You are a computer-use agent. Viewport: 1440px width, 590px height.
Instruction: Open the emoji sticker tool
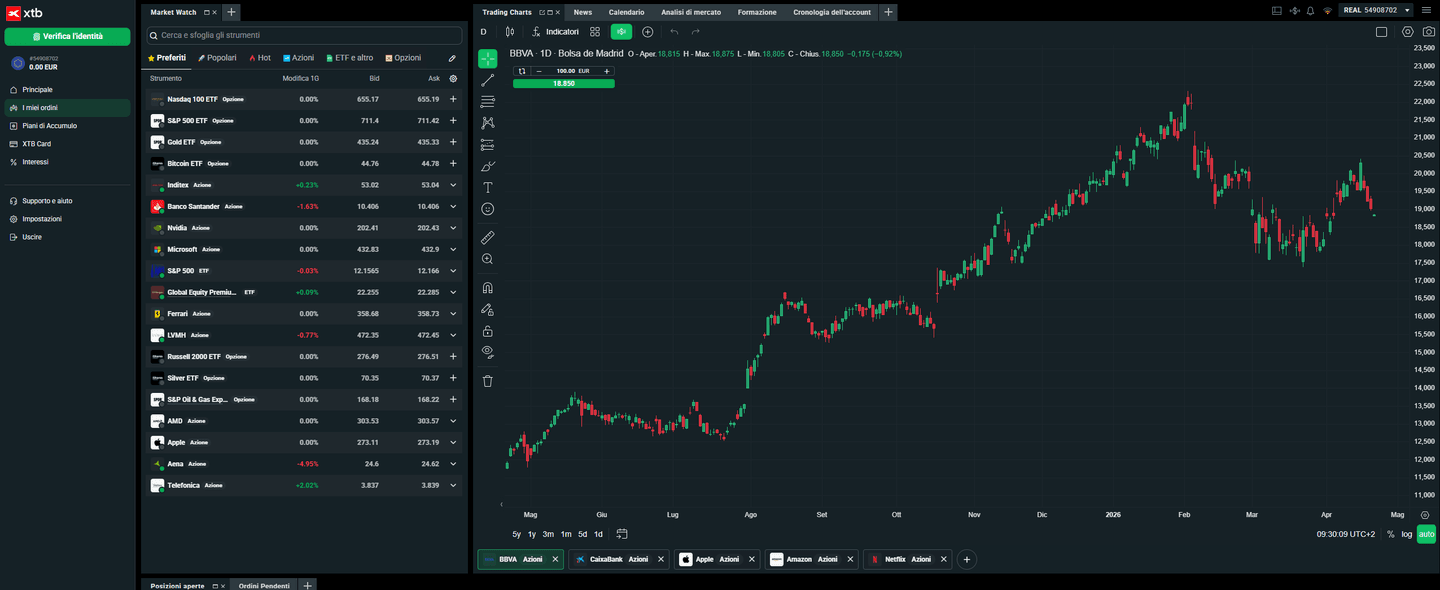coord(488,209)
